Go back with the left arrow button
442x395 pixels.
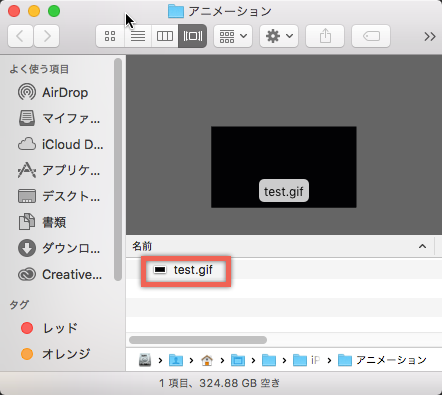(x=20, y=36)
